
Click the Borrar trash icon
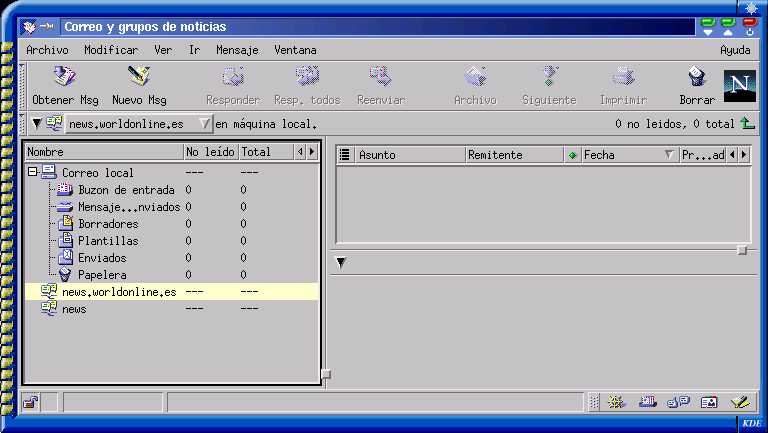coord(696,76)
